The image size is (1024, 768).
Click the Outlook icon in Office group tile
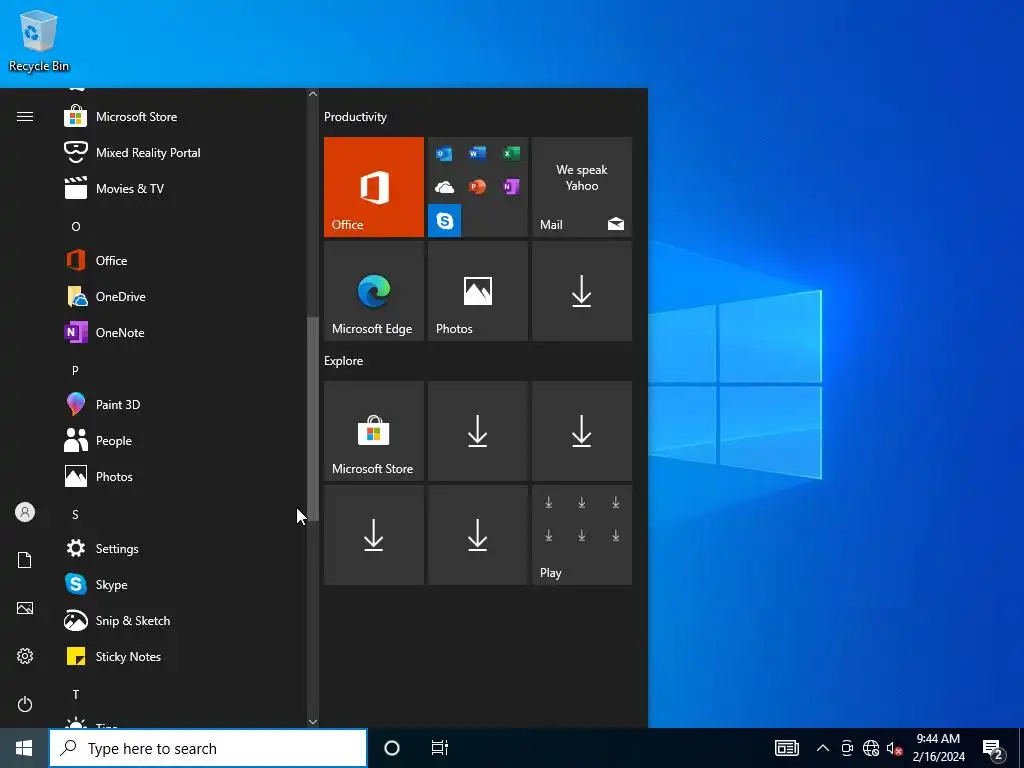point(444,153)
